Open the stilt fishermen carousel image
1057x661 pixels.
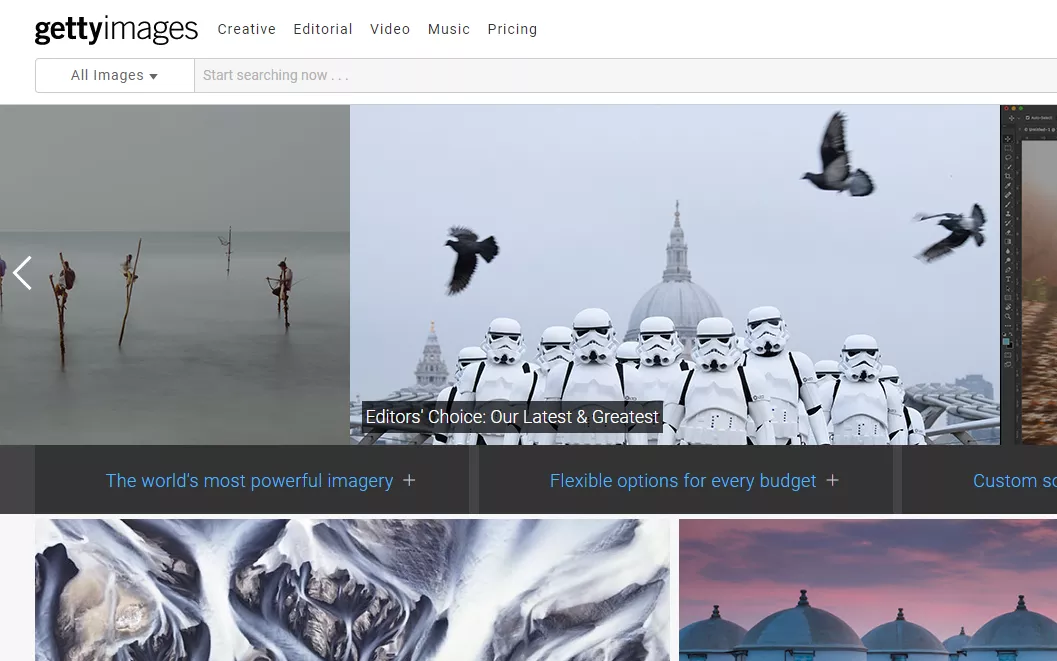175,274
